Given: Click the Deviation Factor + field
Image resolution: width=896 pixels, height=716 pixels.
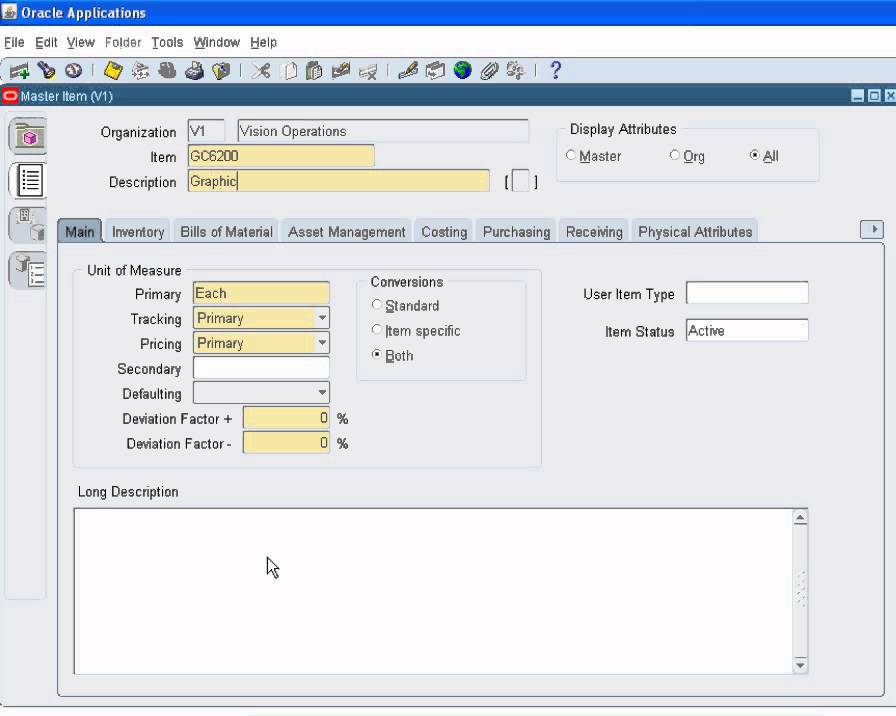Looking at the screenshot, I should click(286, 418).
